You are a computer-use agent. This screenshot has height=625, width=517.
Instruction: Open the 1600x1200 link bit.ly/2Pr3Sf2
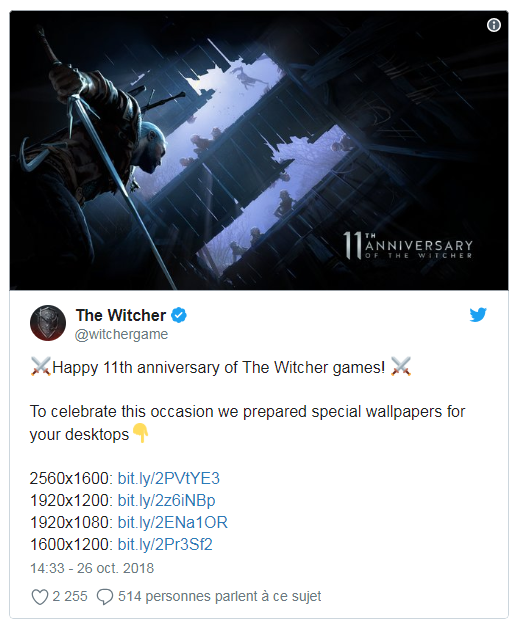pos(165,544)
